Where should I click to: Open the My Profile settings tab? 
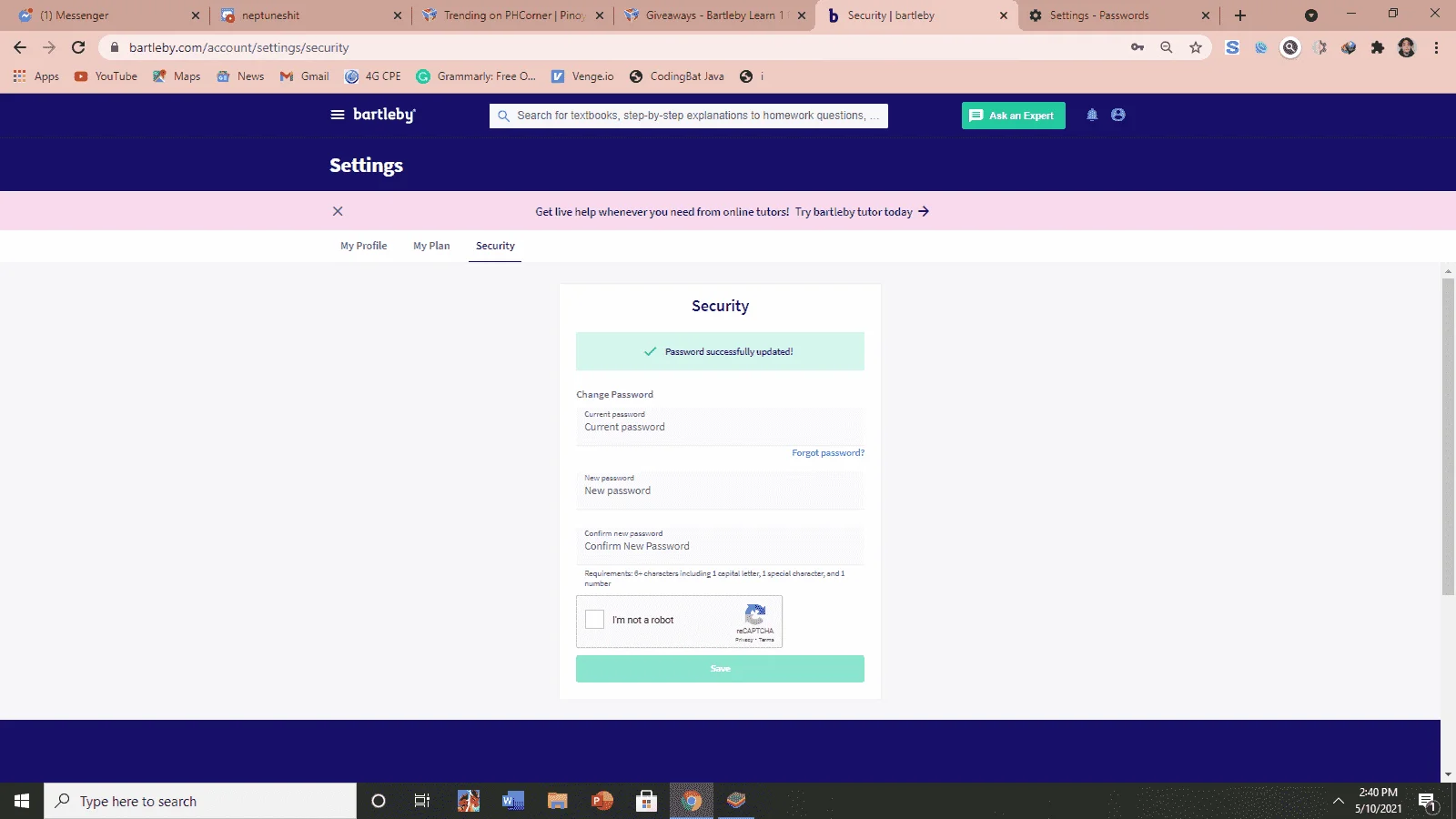click(364, 246)
